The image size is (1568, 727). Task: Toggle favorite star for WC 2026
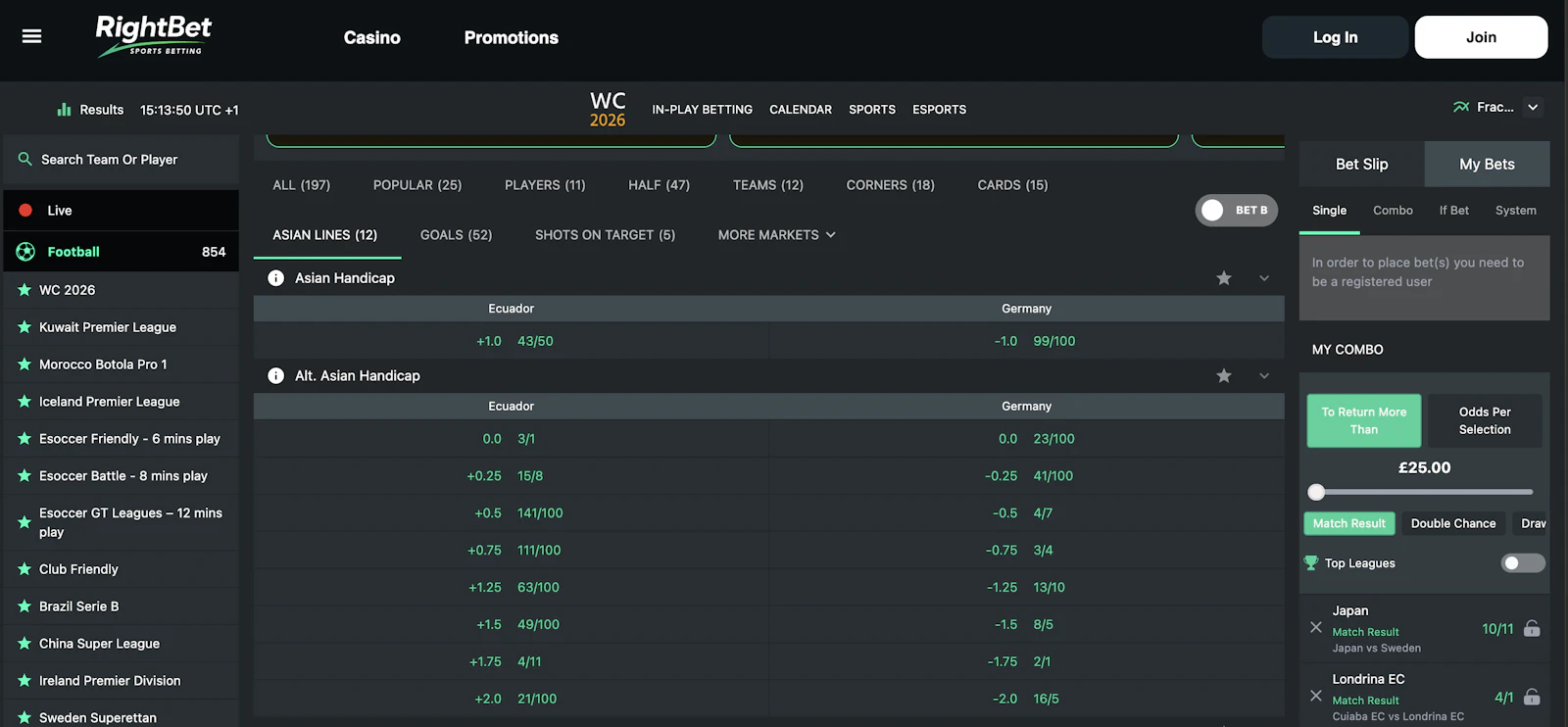(24, 290)
